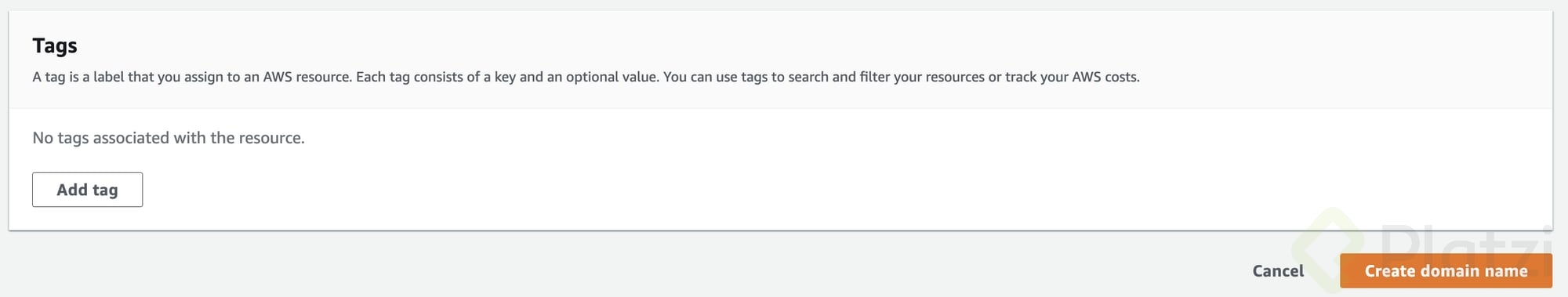The image size is (1568, 297).
Task: Click Create domain name button
Action: point(1446,271)
